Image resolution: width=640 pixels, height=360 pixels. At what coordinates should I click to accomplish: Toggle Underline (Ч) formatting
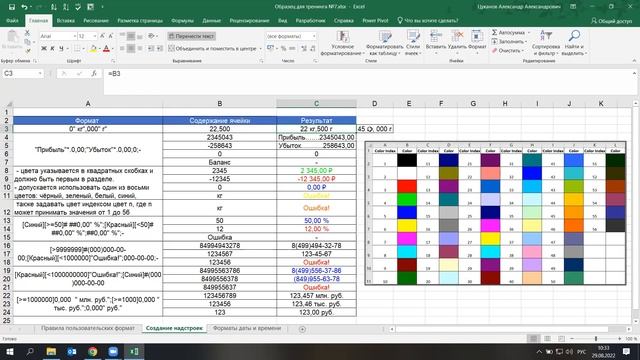point(61,49)
